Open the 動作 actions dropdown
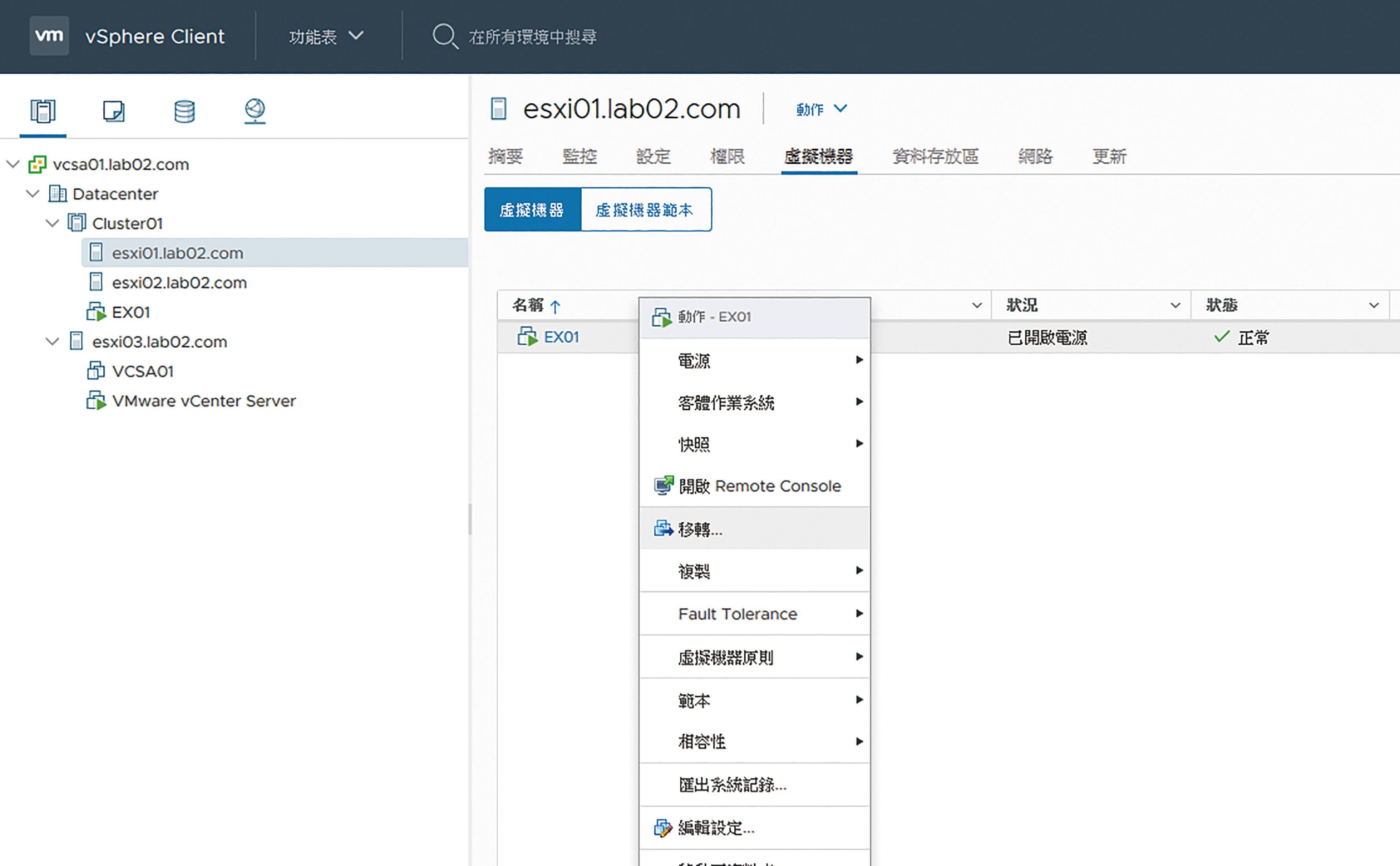This screenshot has height=866, width=1400. click(x=822, y=109)
